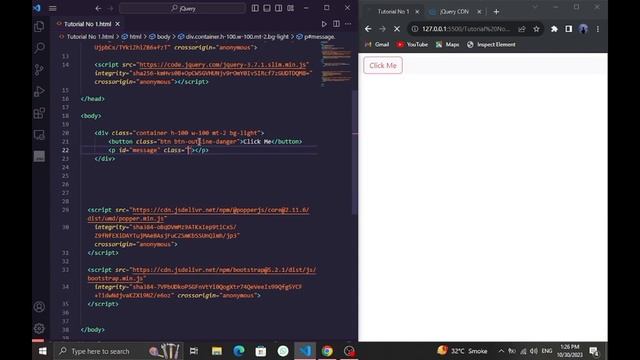Show hidden system tray icons
Screen dimensions: 640x360
click(501, 351)
